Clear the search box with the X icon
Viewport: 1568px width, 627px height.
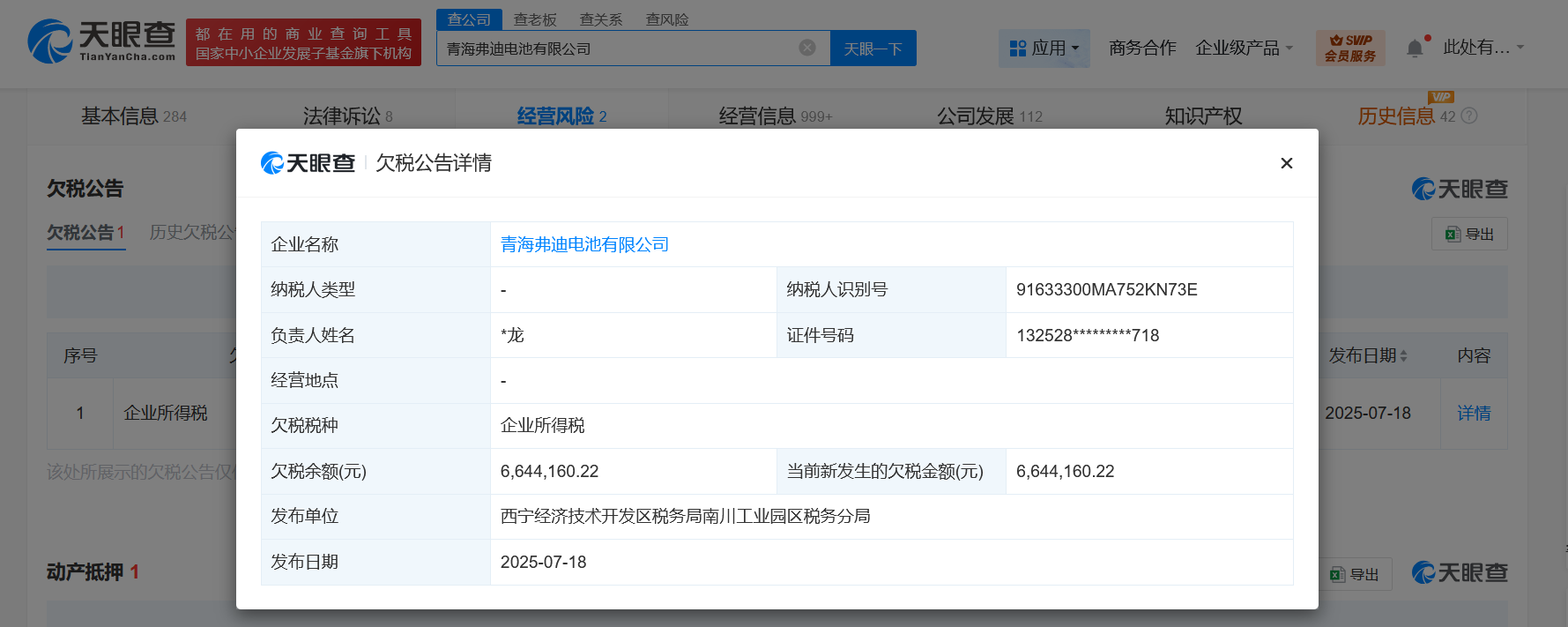(806, 48)
